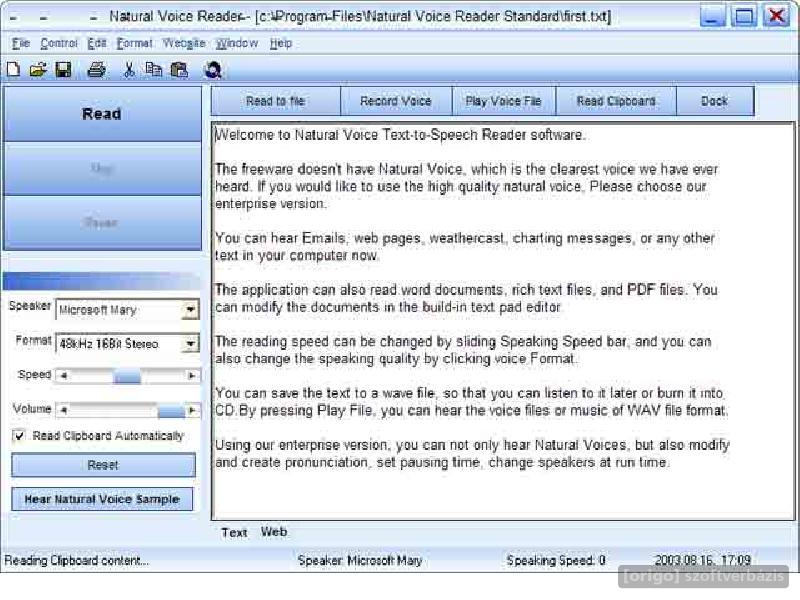Click the "Volume" label beside the slider
800x600 pixels.
pos(32,409)
